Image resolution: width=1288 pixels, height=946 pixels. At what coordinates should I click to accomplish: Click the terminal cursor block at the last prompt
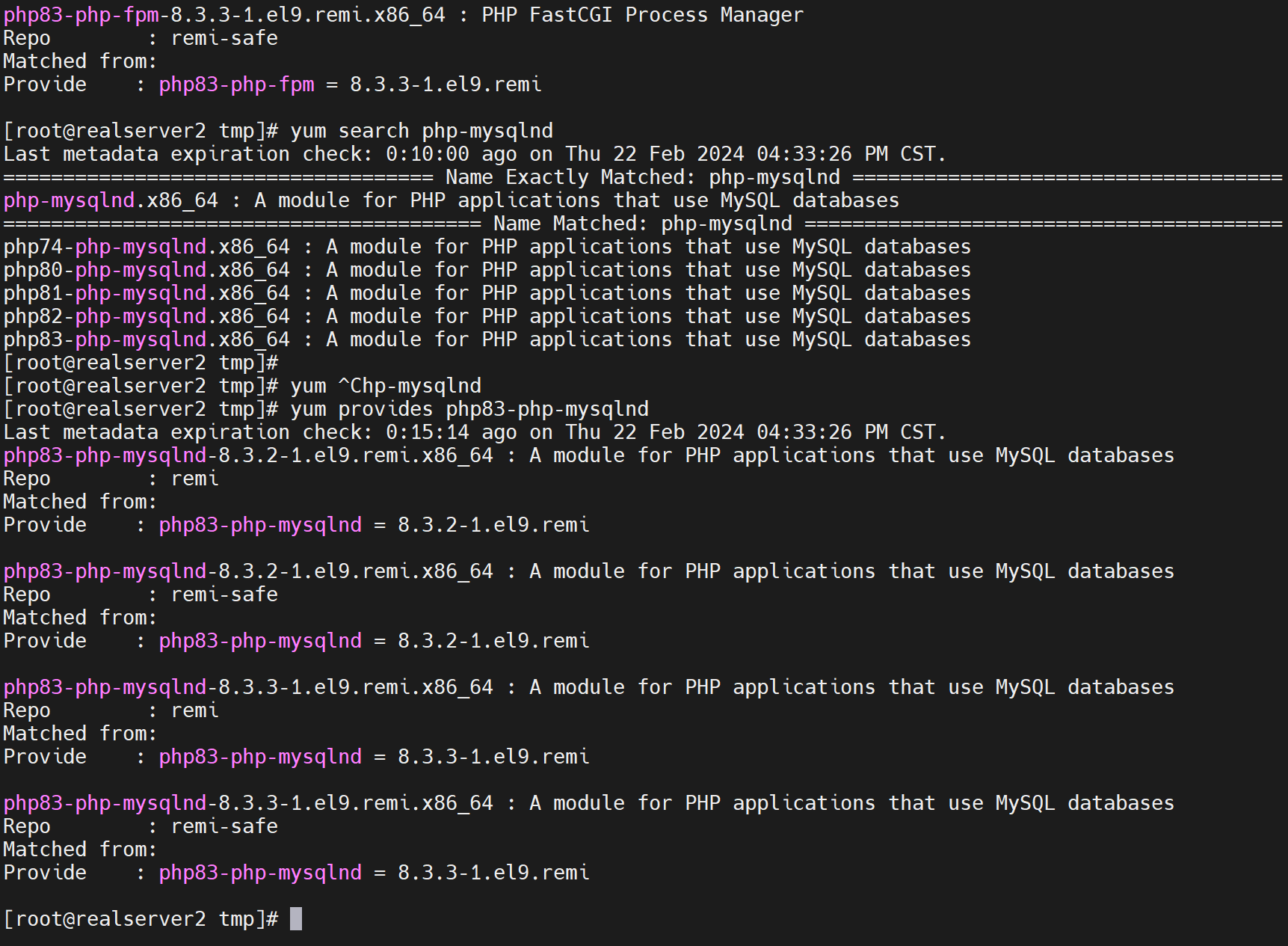click(x=296, y=918)
